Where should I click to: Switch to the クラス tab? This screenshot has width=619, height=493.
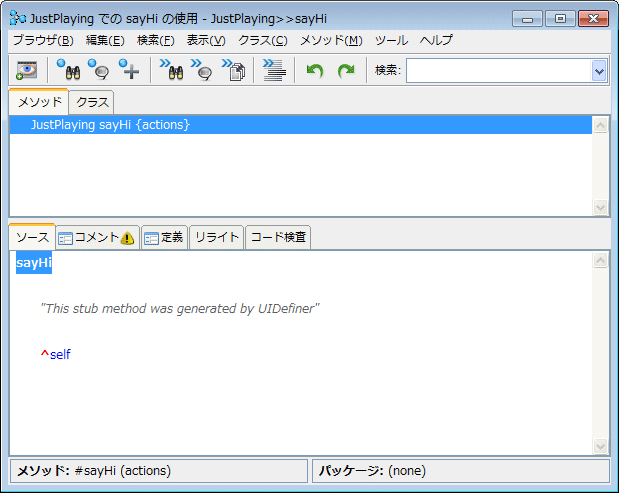[x=92, y=102]
